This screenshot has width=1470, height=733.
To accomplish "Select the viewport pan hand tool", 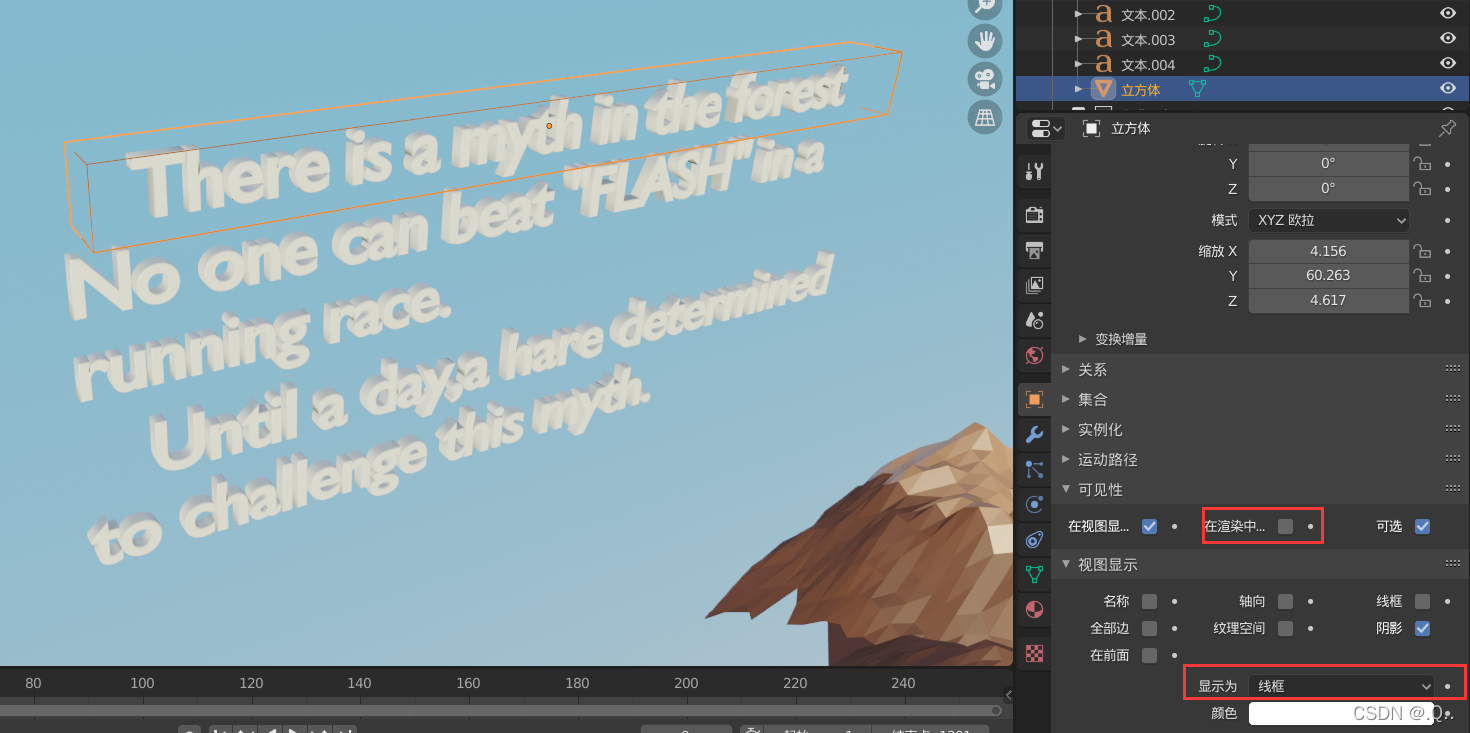I will [x=985, y=41].
